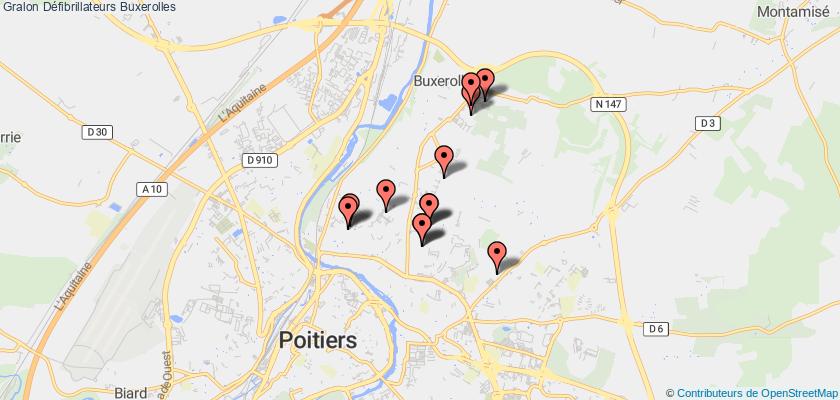Click the Gralon Défibrillateurs Buxerolles title
840x400 pixels.
[x=89, y=6]
